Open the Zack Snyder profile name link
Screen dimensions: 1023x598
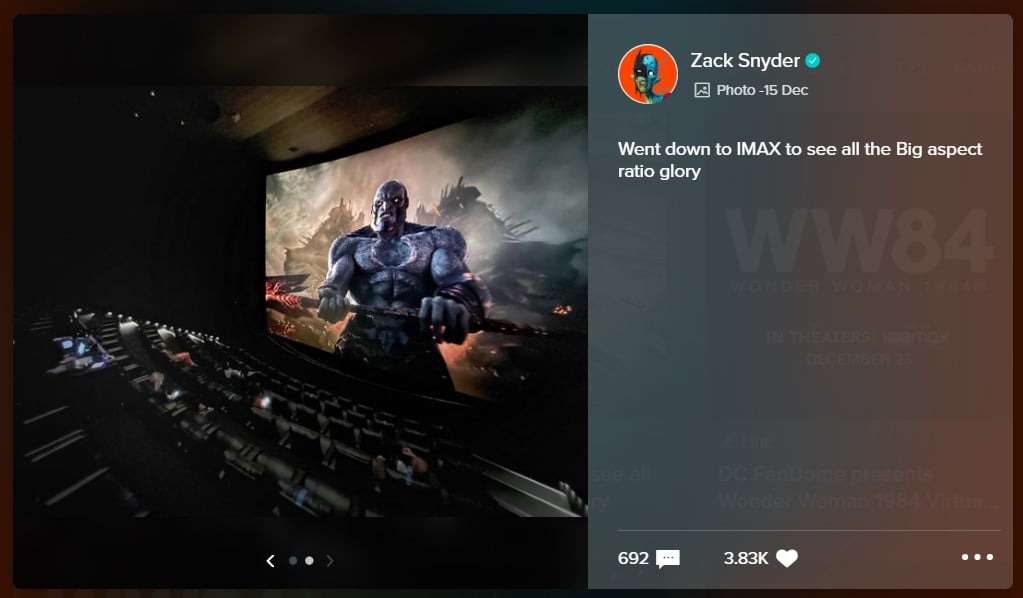click(x=745, y=61)
